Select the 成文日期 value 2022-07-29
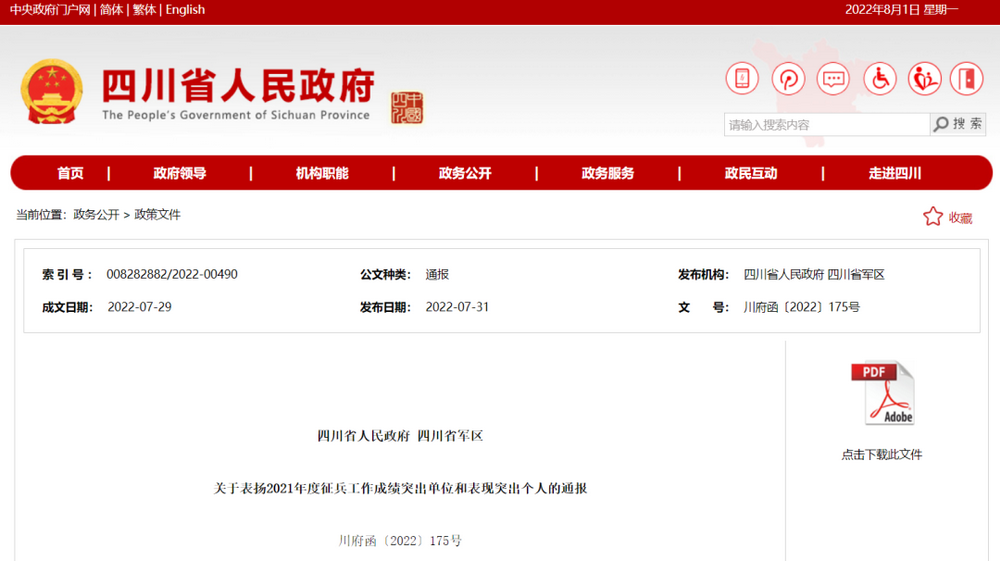The image size is (1000, 561). click(x=140, y=307)
